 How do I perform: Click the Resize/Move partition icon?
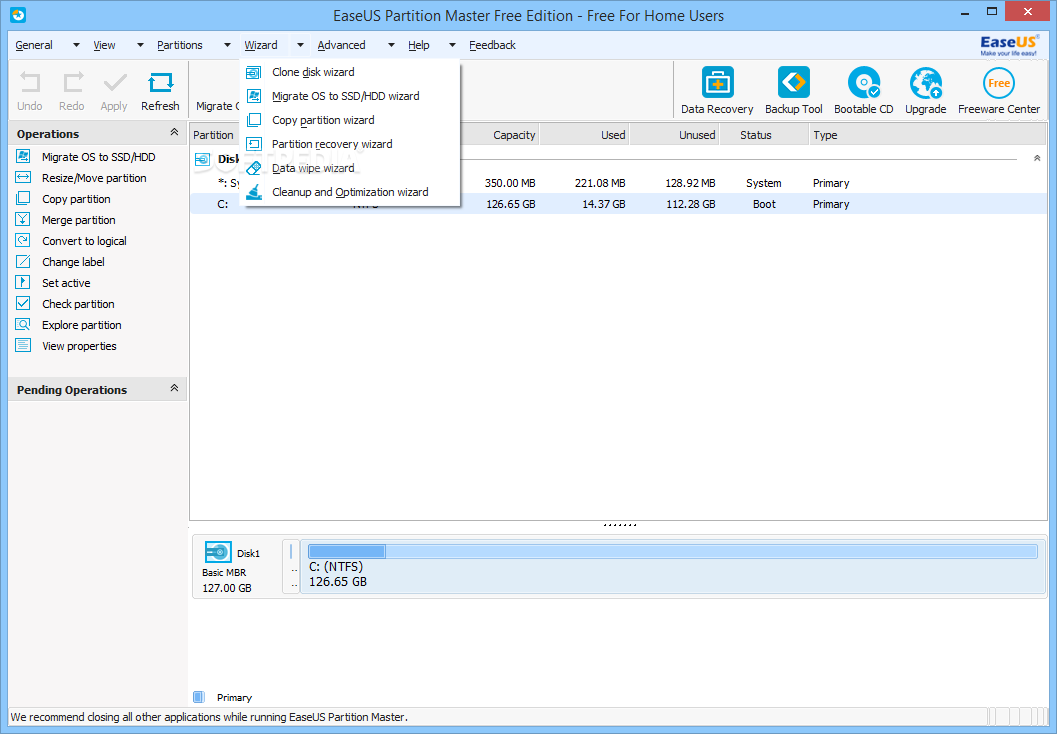tap(23, 177)
